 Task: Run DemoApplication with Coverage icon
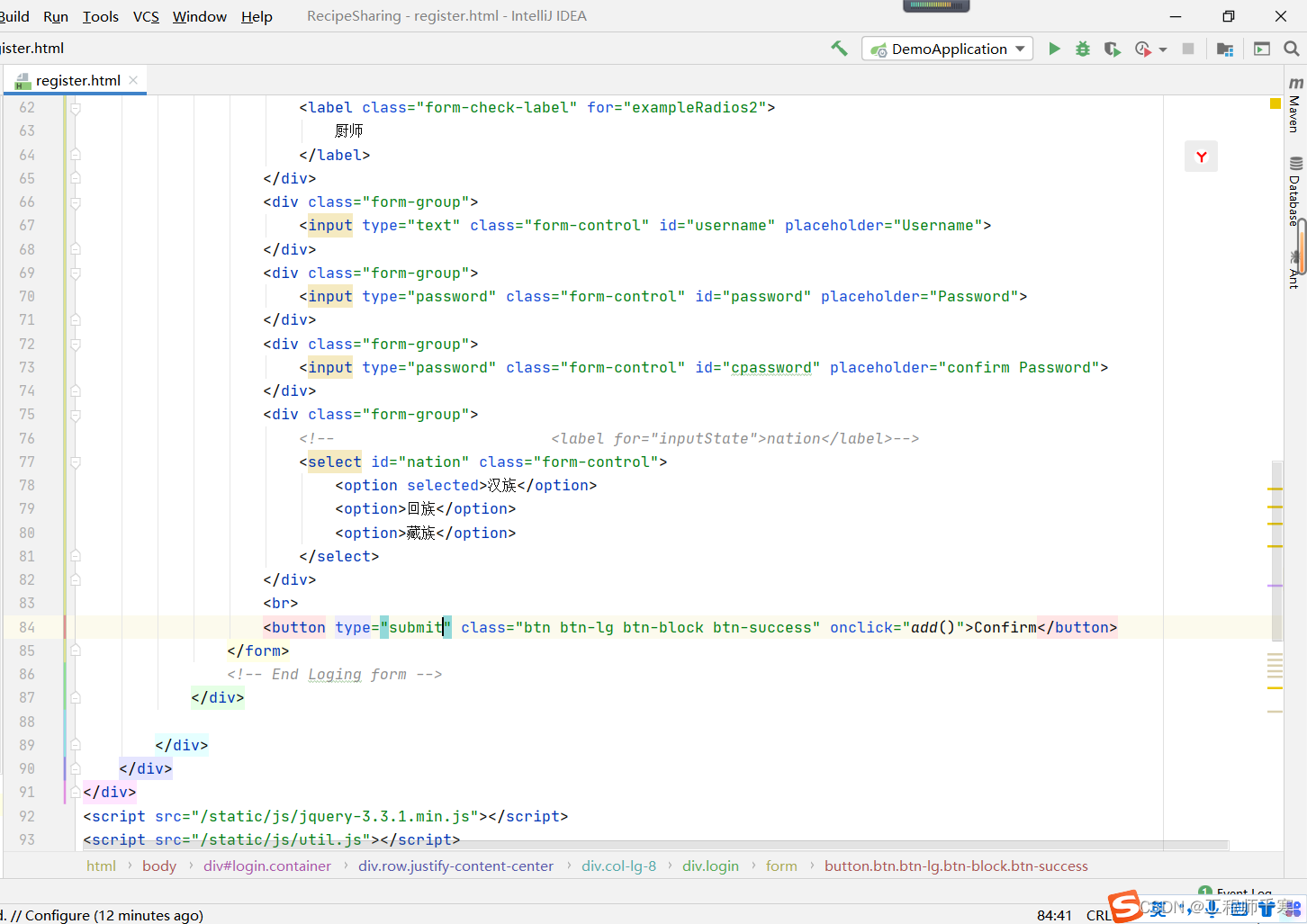(x=1113, y=49)
